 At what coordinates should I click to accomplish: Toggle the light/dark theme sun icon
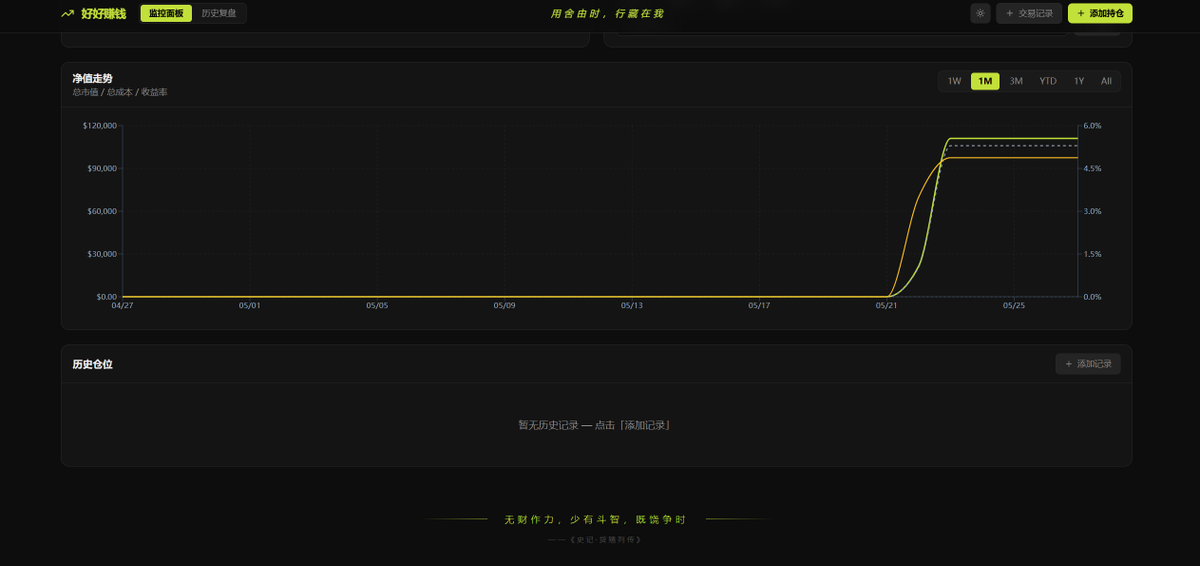(x=980, y=14)
